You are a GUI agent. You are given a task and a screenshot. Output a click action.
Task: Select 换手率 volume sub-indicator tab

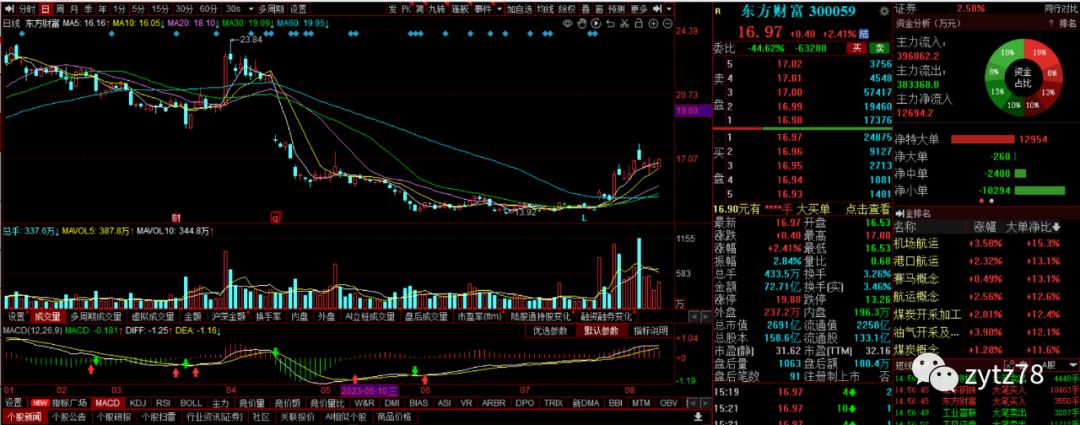pos(269,317)
